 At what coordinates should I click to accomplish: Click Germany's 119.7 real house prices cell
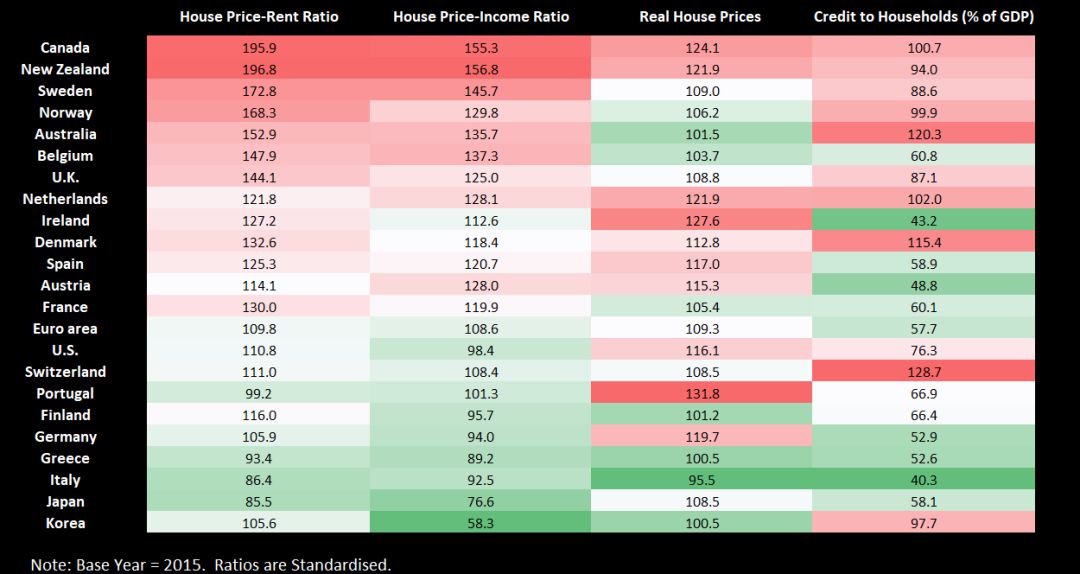click(x=701, y=436)
